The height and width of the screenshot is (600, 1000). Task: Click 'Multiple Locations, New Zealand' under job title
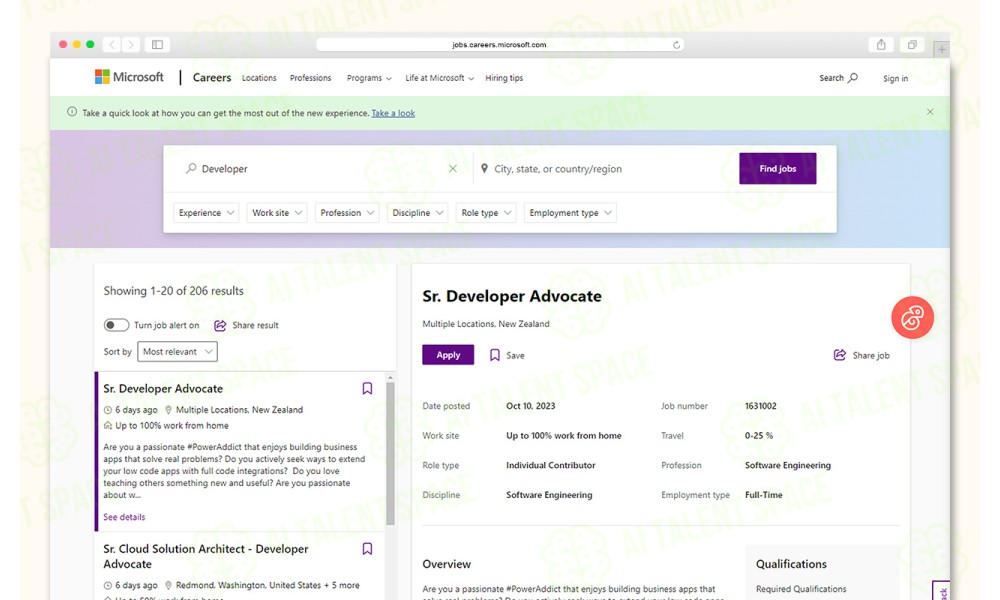486,324
